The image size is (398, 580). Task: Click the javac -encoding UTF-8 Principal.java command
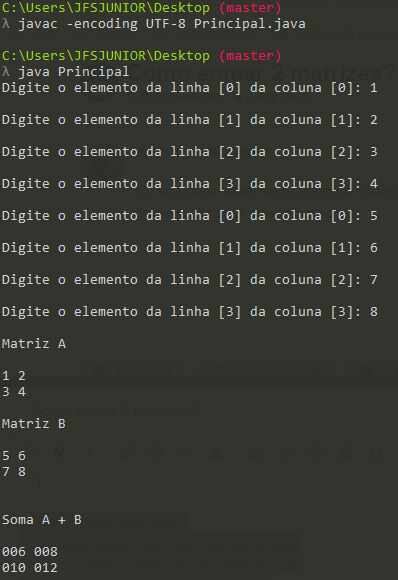tap(162, 24)
